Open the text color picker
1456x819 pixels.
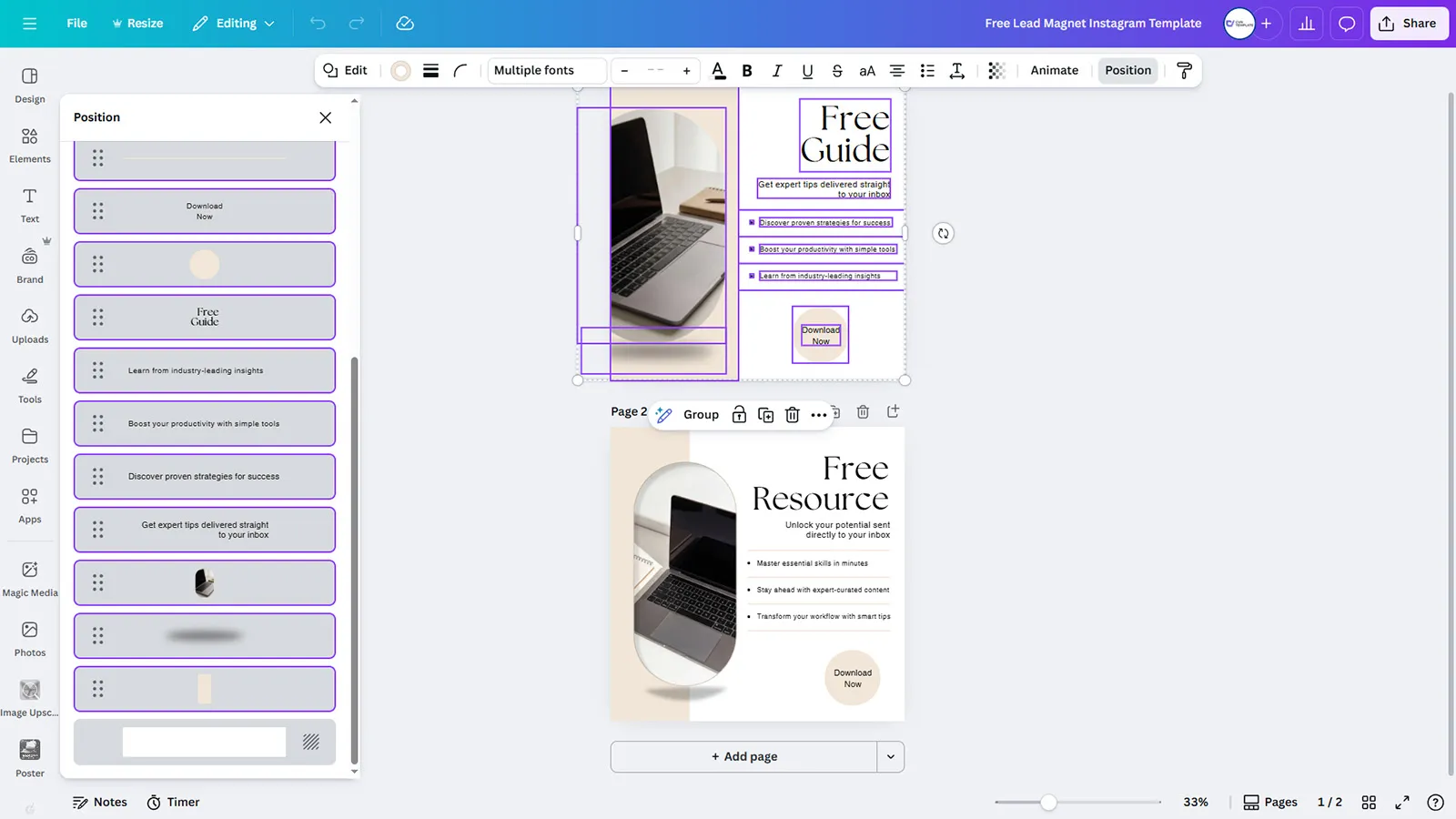[x=718, y=71]
